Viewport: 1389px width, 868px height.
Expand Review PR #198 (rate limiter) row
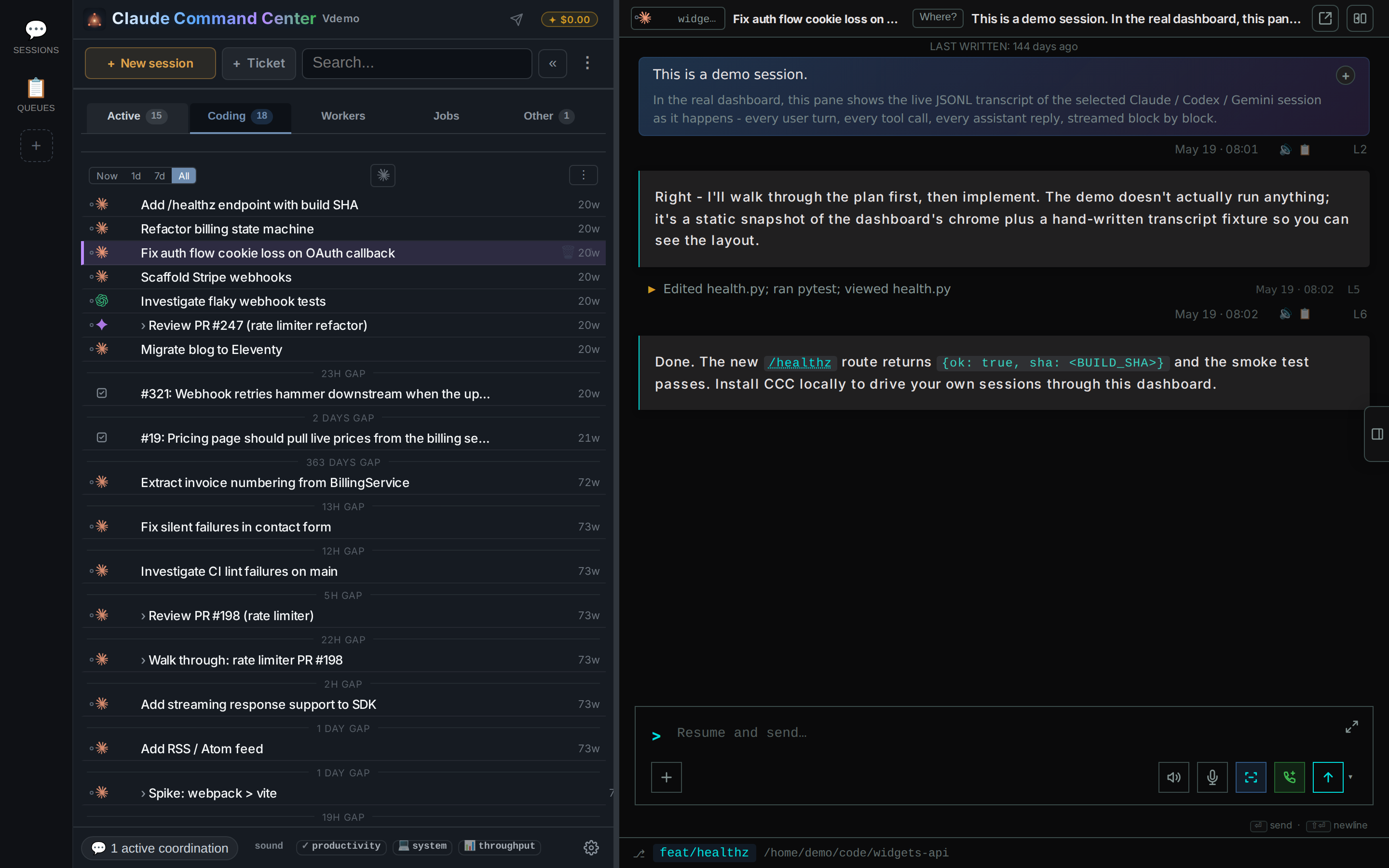click(x=143, y=616)
